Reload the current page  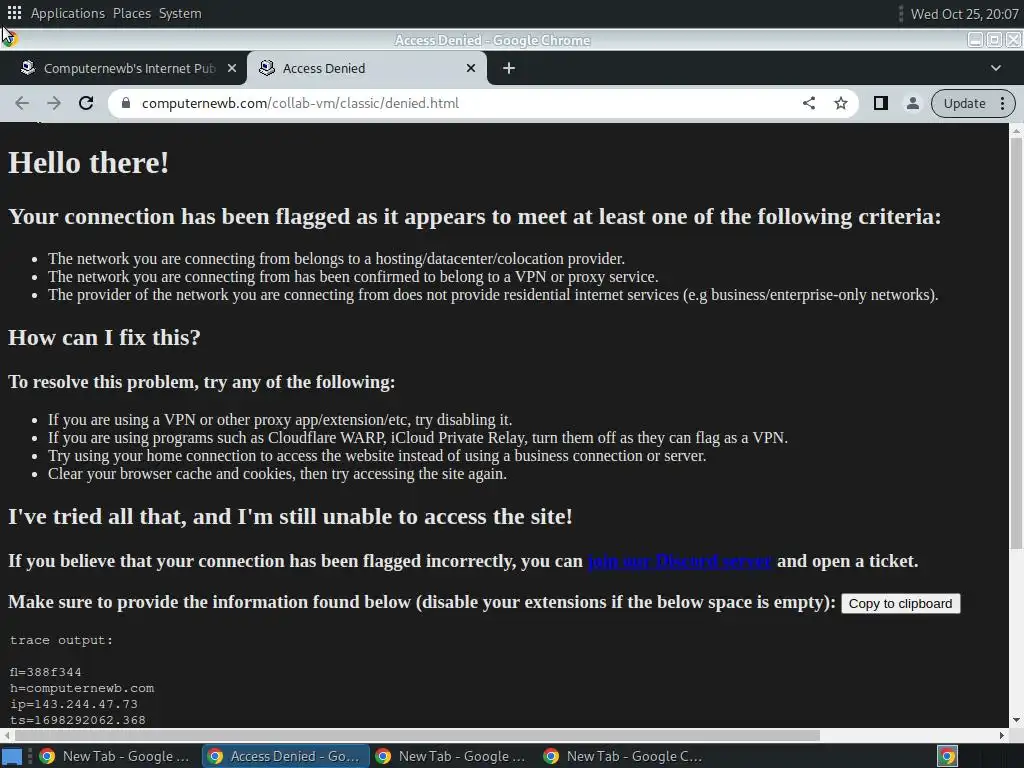tap(86, 103)
